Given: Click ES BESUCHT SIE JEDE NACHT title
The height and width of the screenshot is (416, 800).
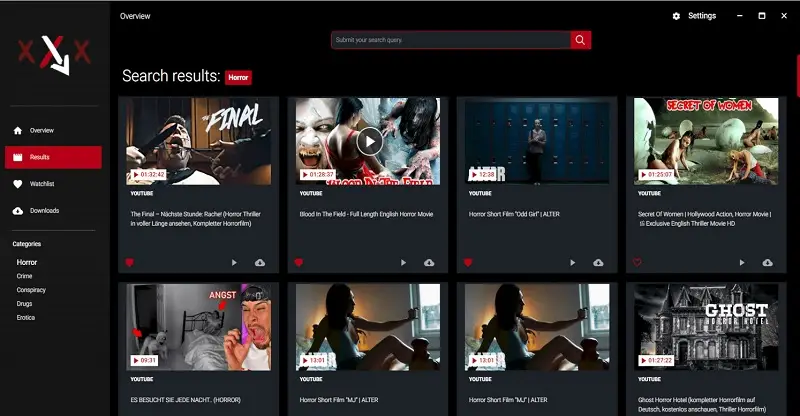Looking at the screenshot, I should click(x=185, y=400).
